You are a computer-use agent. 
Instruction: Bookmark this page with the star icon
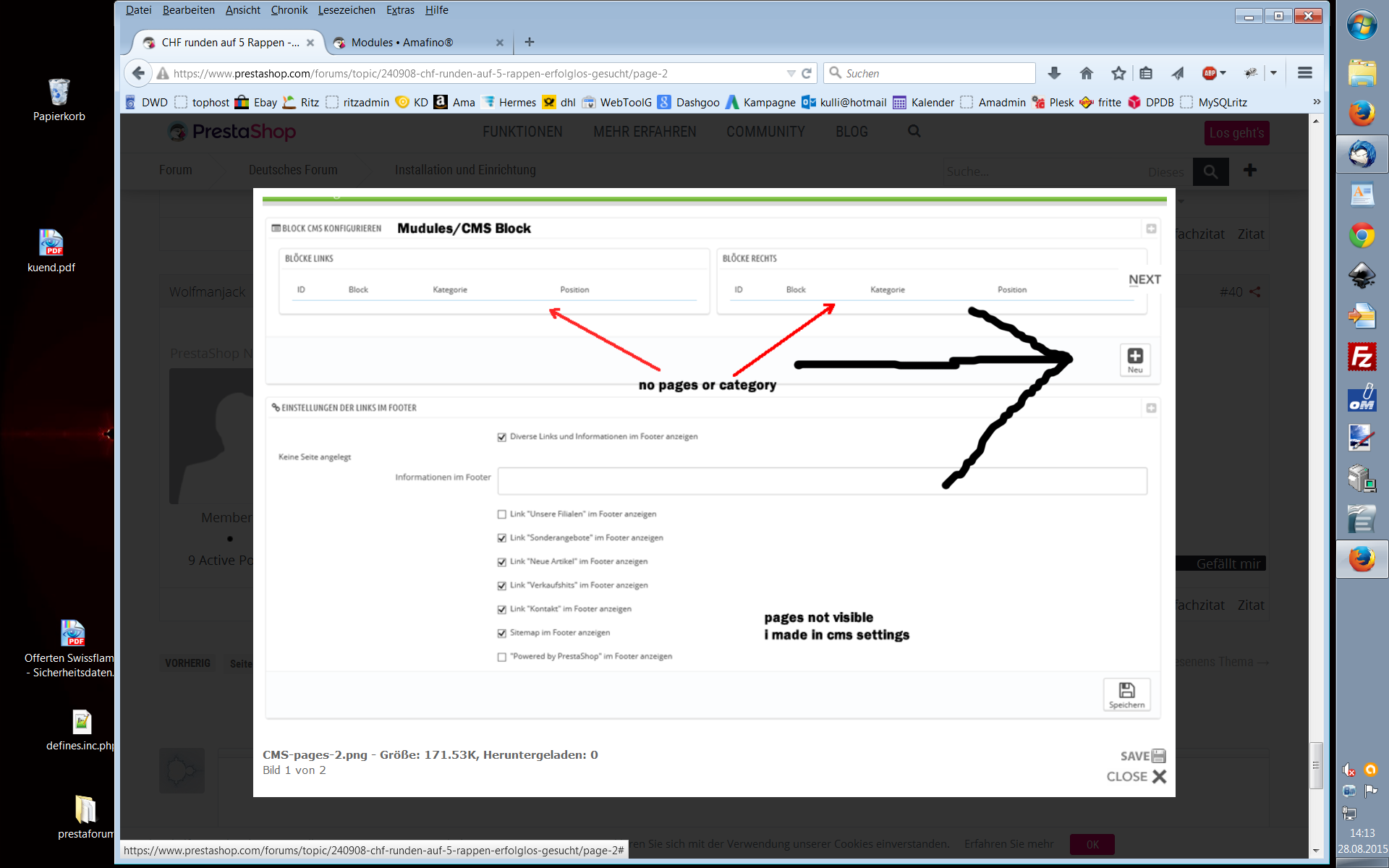[1118, 73]
